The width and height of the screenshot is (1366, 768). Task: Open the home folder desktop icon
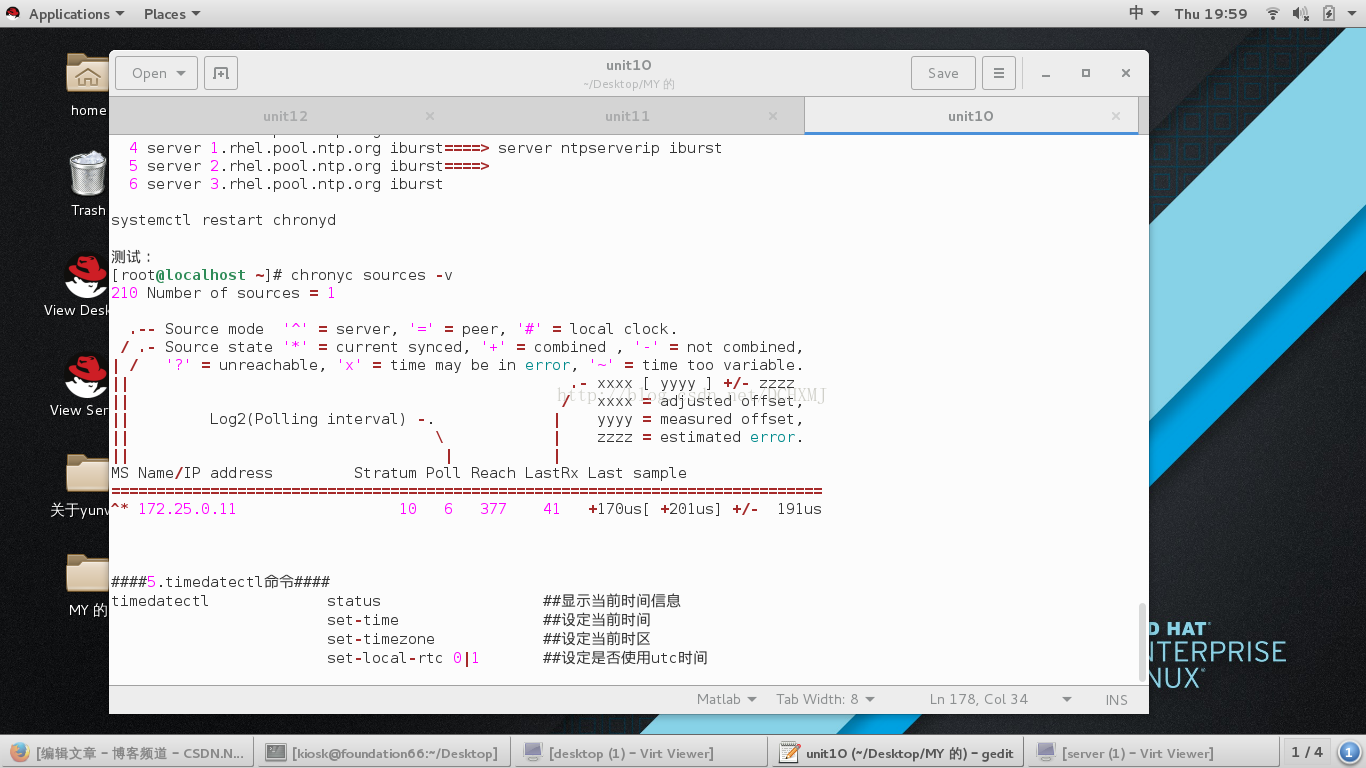click(88, 83)
